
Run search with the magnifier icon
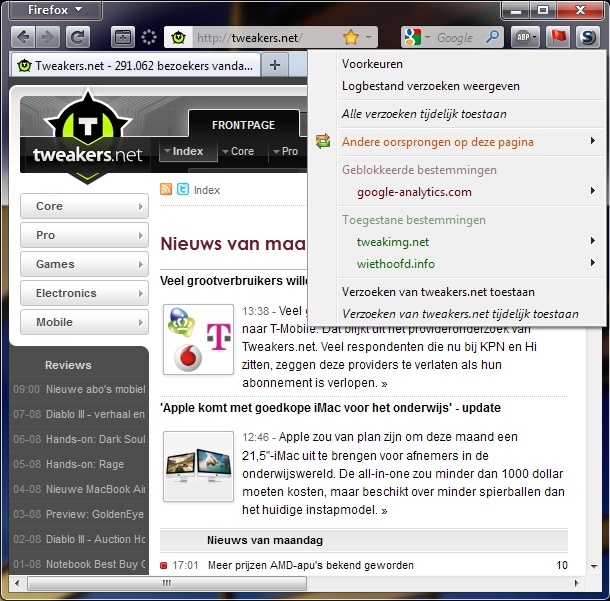pos(493,37)
